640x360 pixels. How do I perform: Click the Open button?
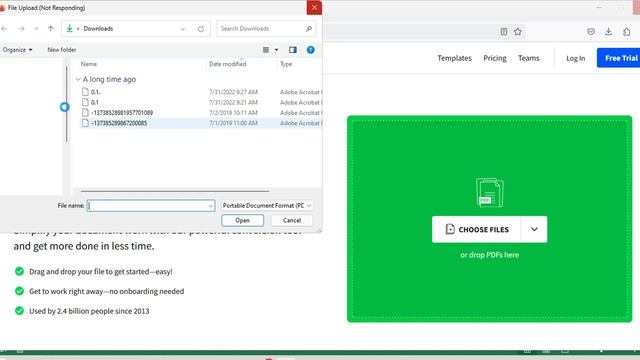[x=242, y=220]
